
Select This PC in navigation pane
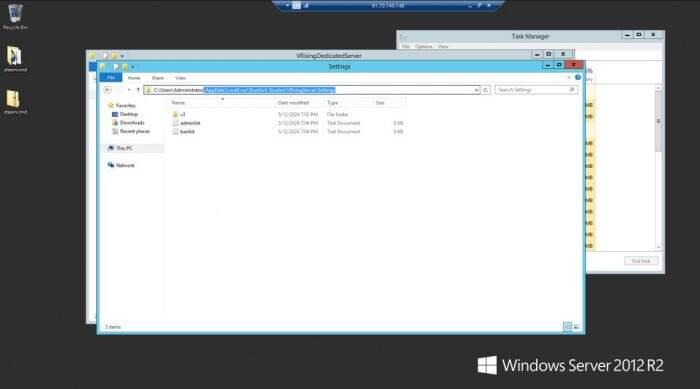pos(121,148)
